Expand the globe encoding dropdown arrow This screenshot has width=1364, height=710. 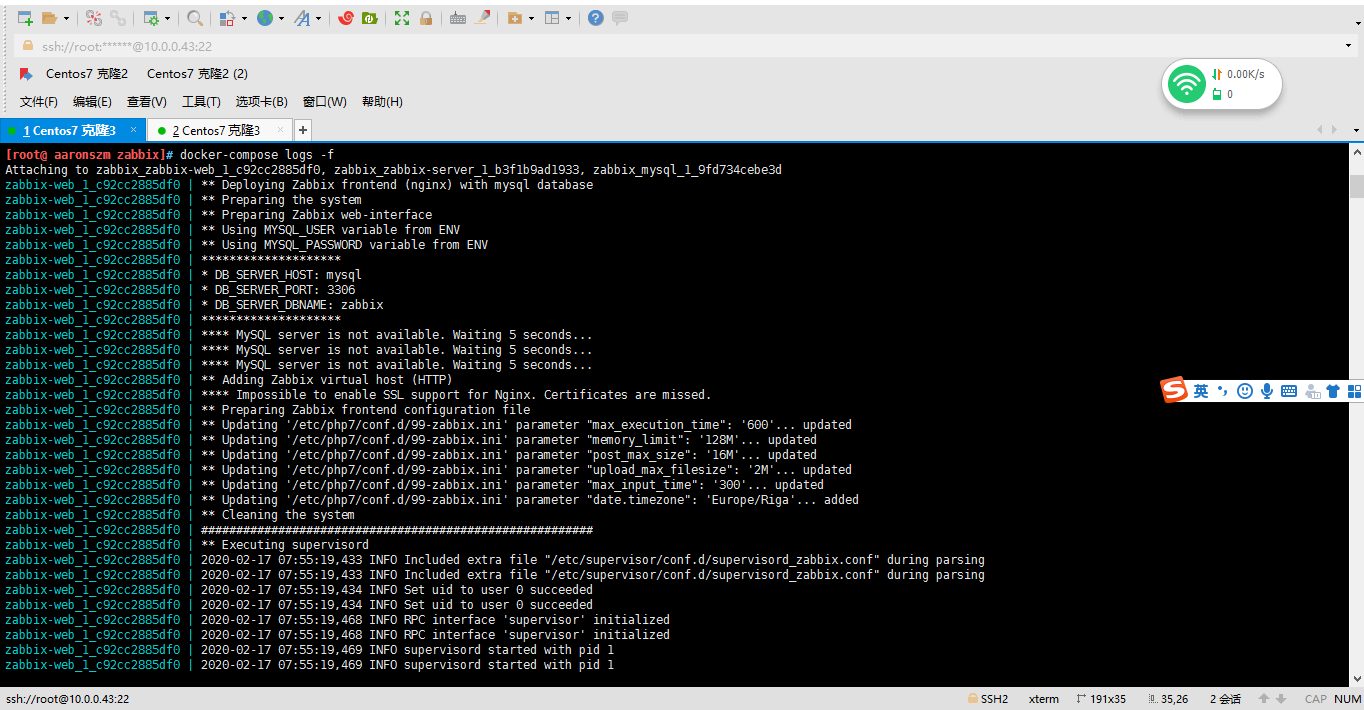pos(281,18)
